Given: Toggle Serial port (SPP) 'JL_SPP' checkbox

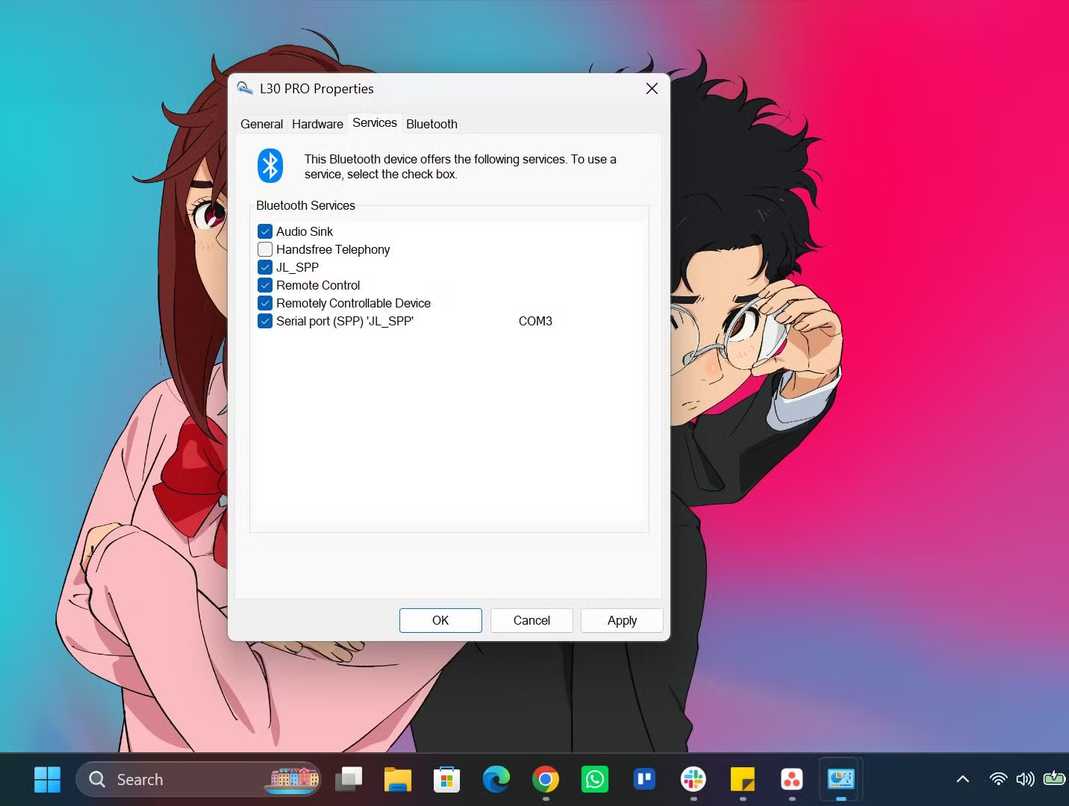Looking at the screenshot, I should 265,321.
